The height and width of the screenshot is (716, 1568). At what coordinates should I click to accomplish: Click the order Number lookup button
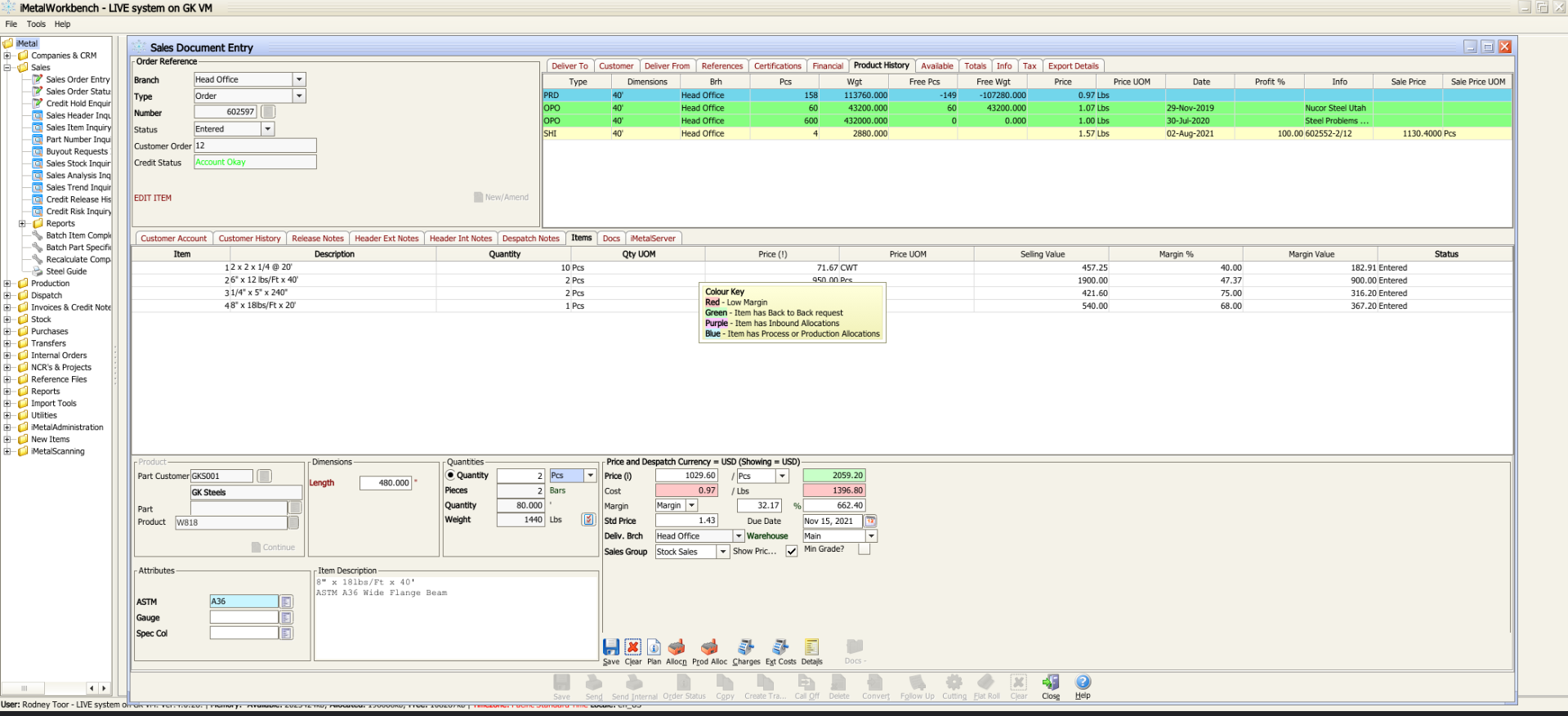point(268,112)
